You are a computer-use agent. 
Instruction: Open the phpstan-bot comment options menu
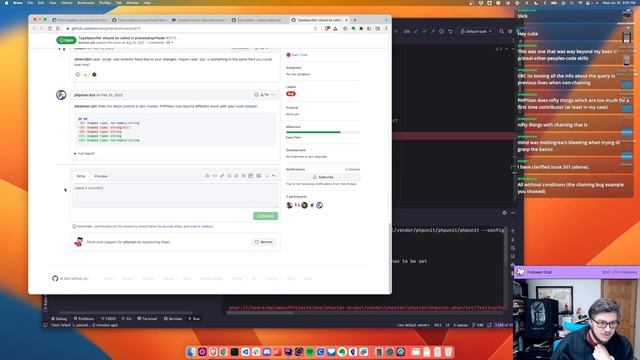coord(273,95)
